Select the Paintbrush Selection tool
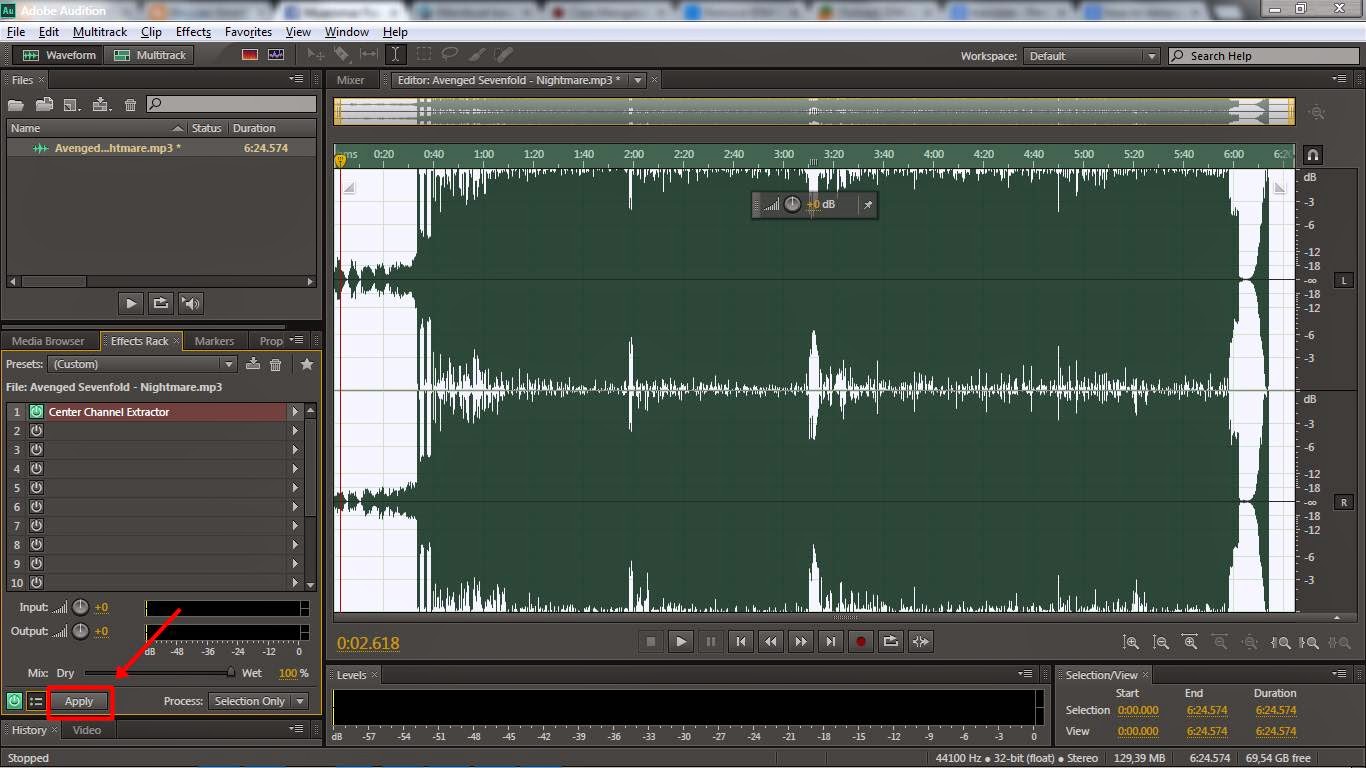 (x=477, y=55)
